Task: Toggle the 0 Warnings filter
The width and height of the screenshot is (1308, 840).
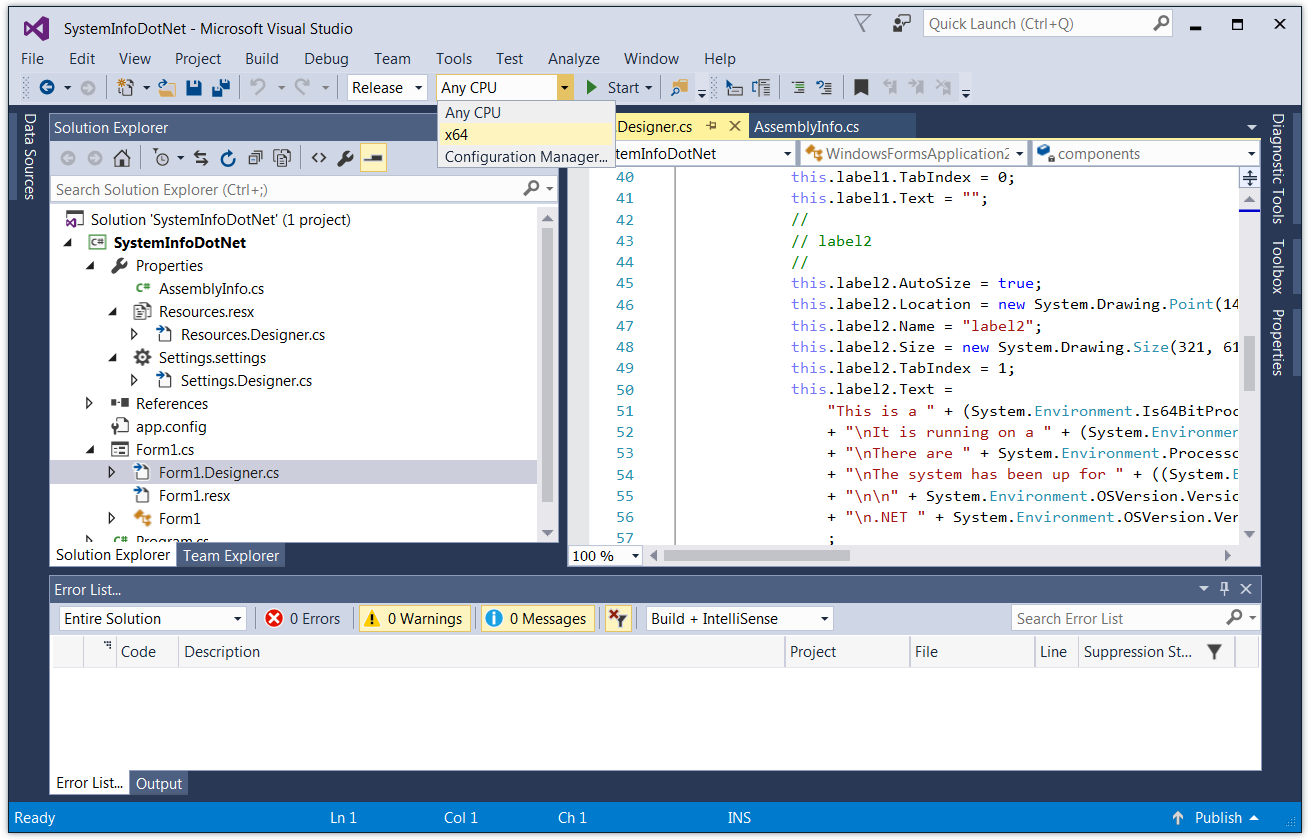Action: [x=414, y=619]
